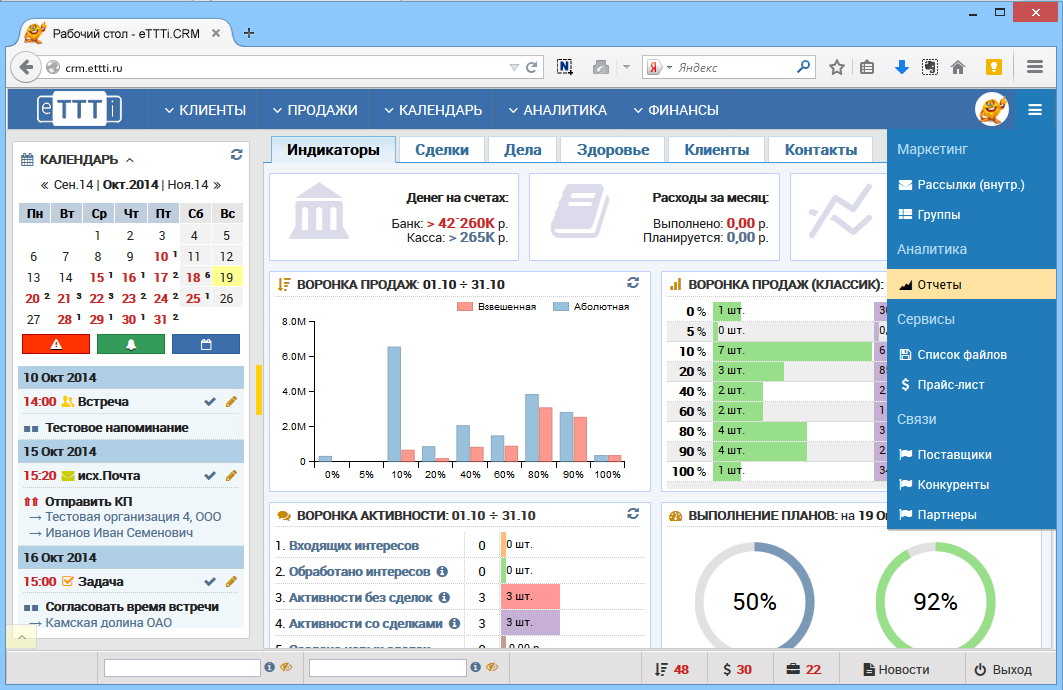This screenshot has height=690, width=1063.
Task: Switch to the Клиенты tab
Action: coord(717,150)
